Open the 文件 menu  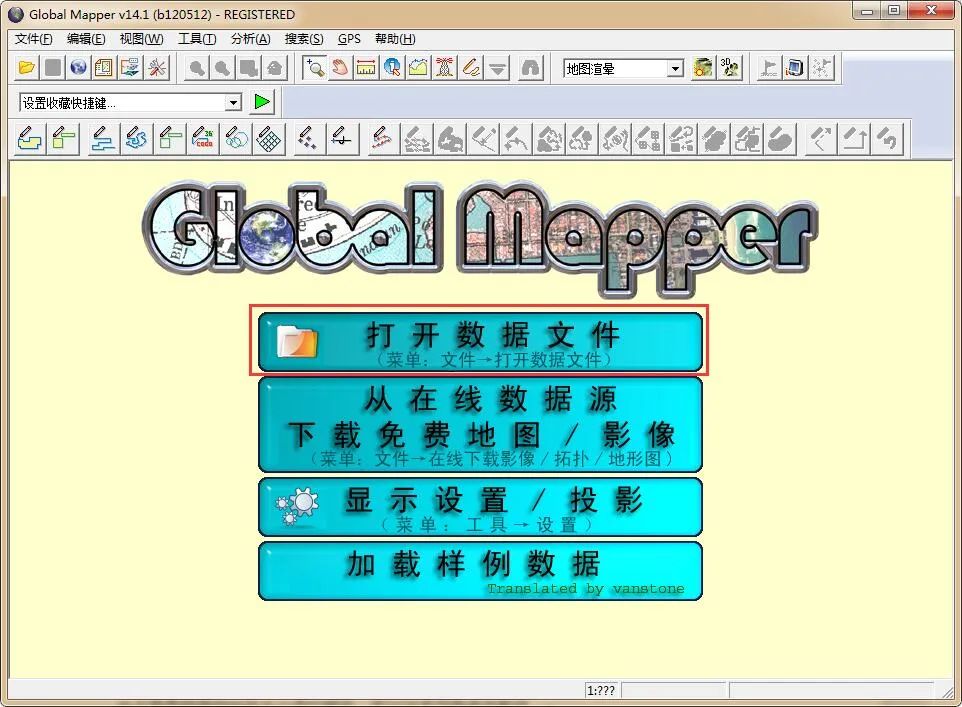pyautogui.click(x=32, y=38)
